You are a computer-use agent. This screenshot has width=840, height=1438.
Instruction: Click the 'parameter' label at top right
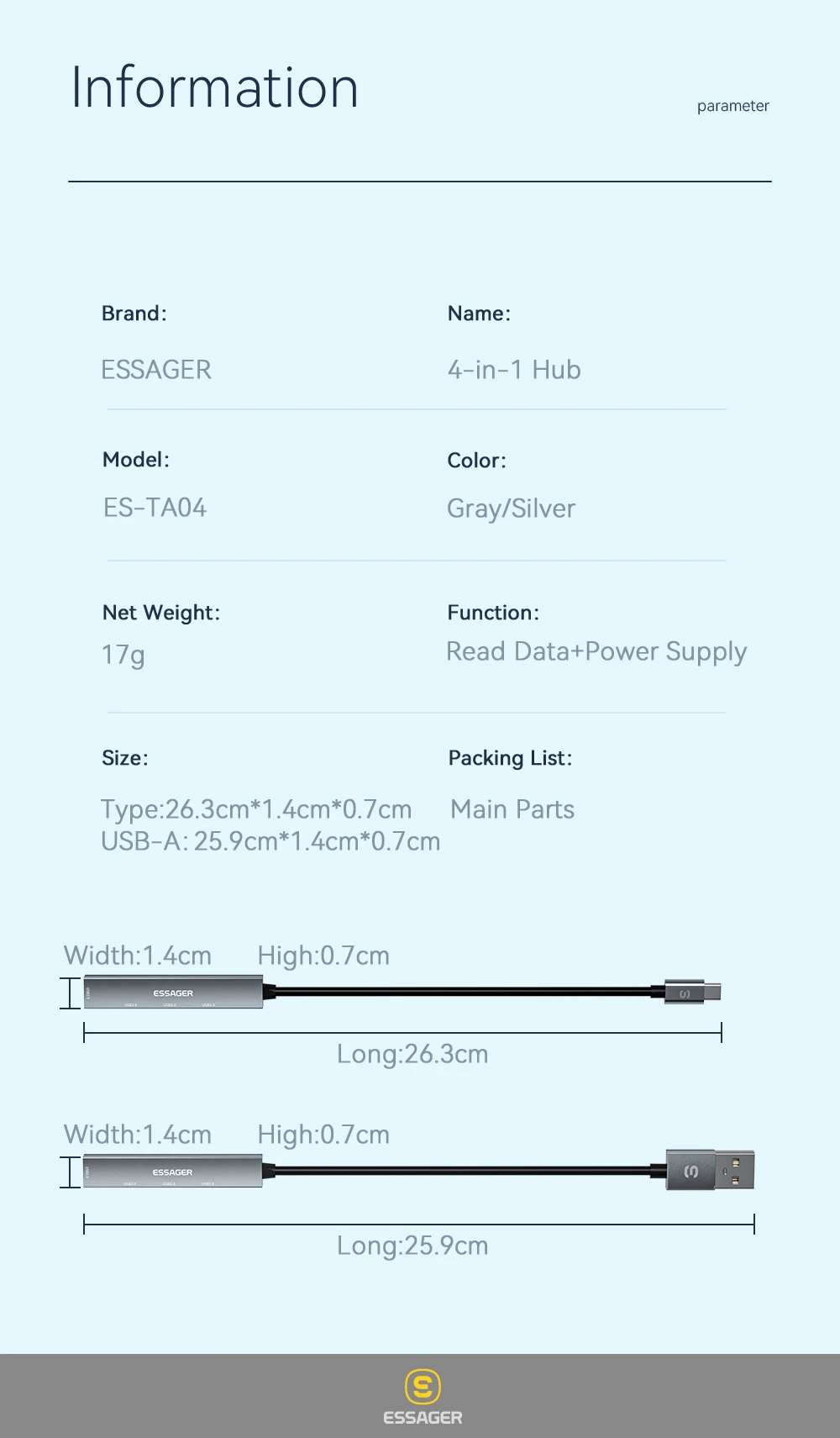click(x=732, y=106)
